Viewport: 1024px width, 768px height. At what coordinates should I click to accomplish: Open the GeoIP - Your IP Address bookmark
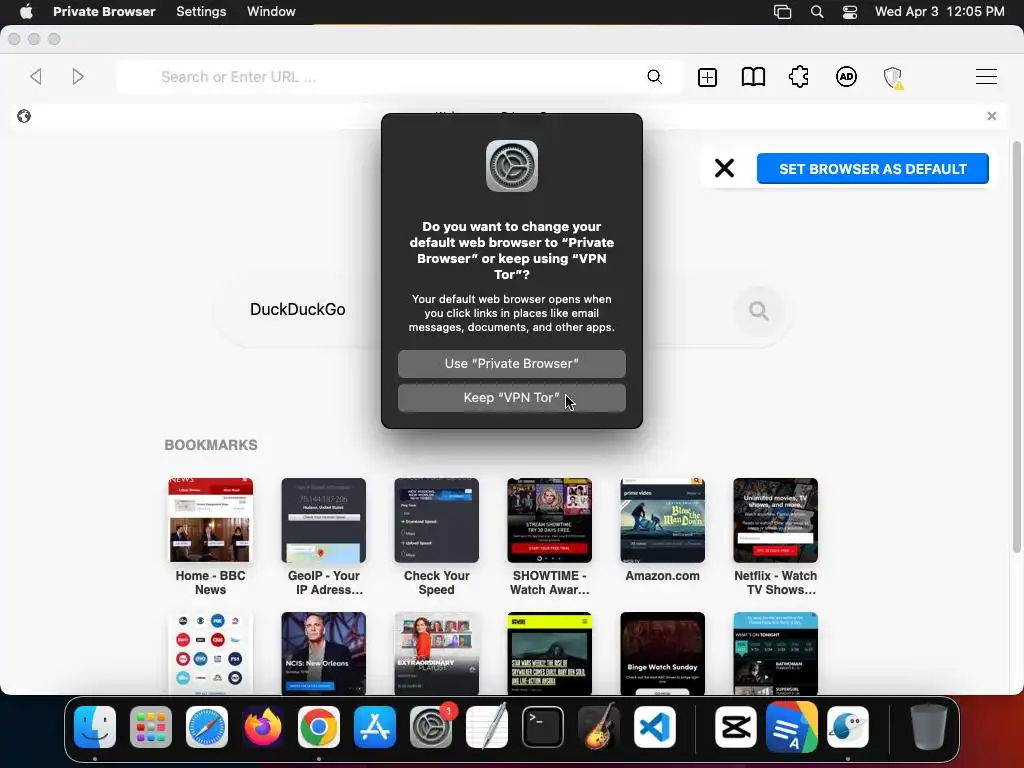coord(323,536)
